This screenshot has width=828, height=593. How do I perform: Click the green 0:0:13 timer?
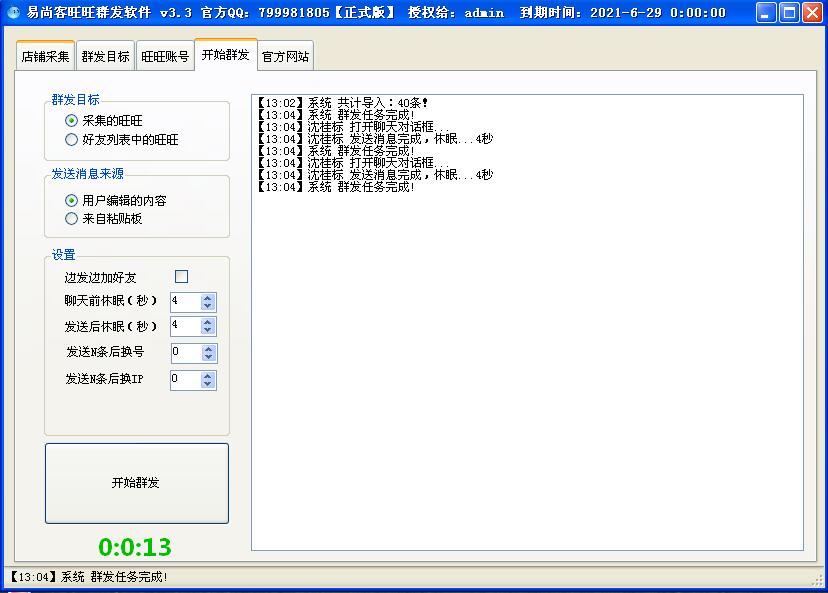point(135,547)
